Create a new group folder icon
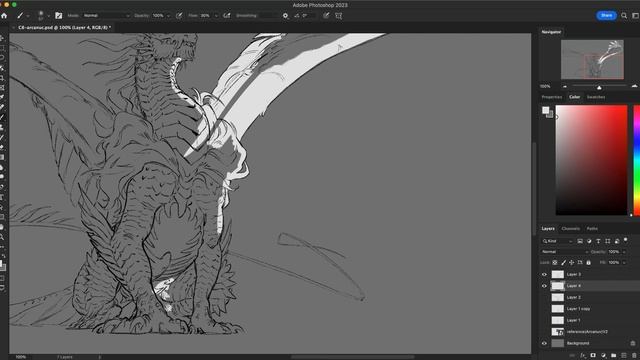Screen dimensions: 640x360 pyautogui.click(x=613, y=356)
